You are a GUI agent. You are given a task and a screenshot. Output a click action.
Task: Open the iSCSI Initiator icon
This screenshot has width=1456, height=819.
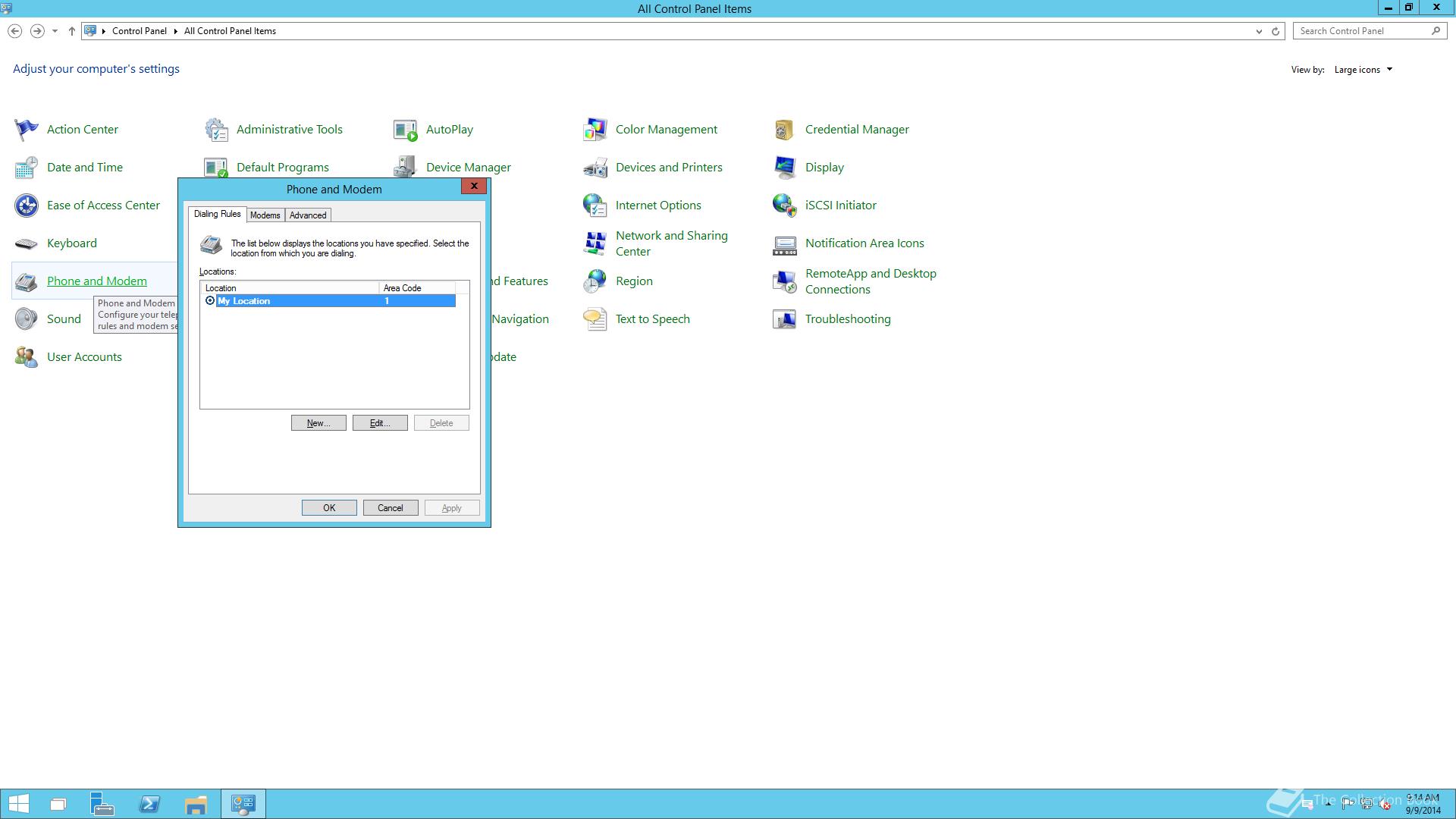coord(785,206)
